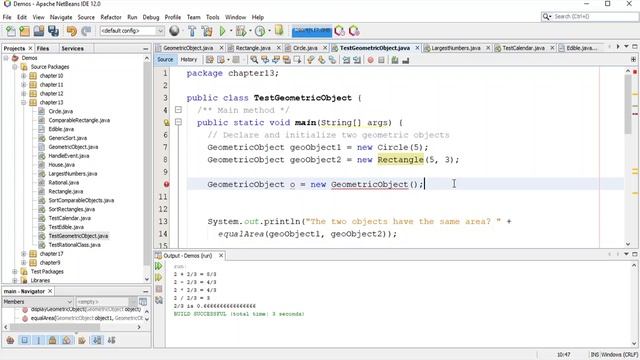Toggle Show Inherited Members in Navigator
The height and width of the screenshot is (360, 640).
click(x=10, y=340)
